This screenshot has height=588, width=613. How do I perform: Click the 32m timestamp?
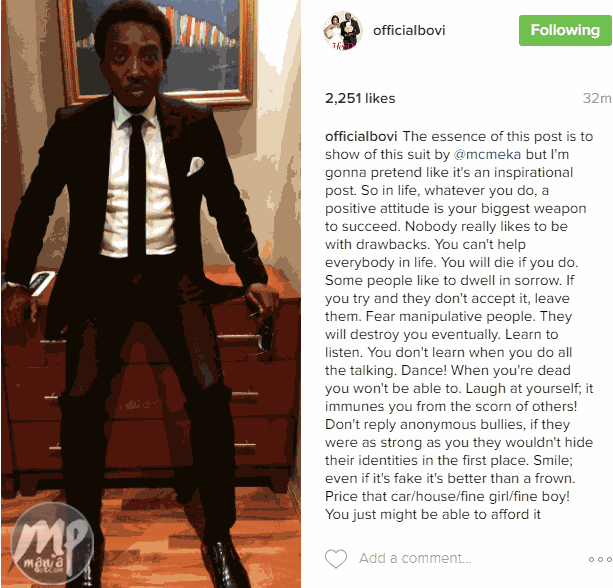(597, 98)
